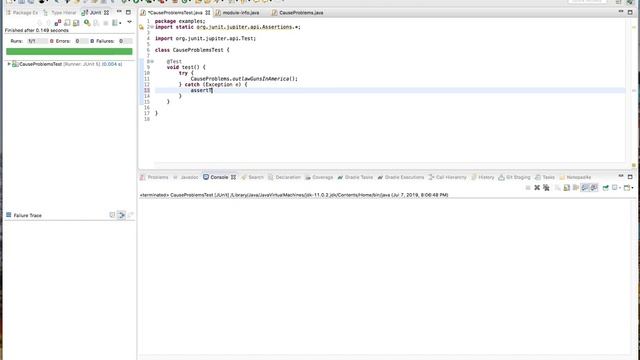This screenshot has height=360, width=640.
Task: Click the disabled Stop JUnit Test Run icon
Action: 106,23
